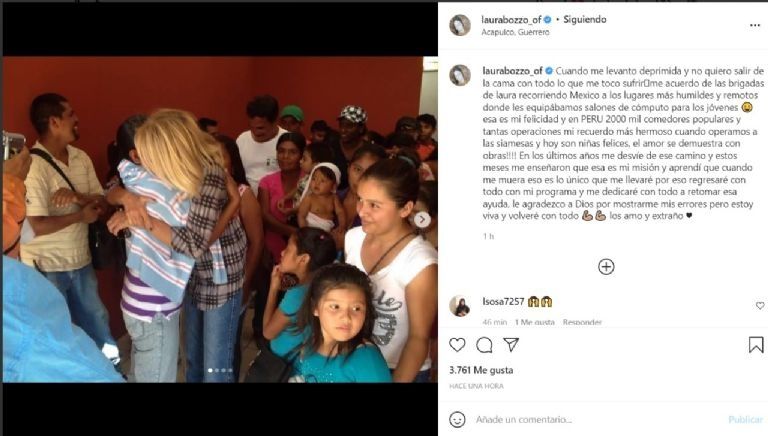Like the post with the heart icon

(457, 345)
